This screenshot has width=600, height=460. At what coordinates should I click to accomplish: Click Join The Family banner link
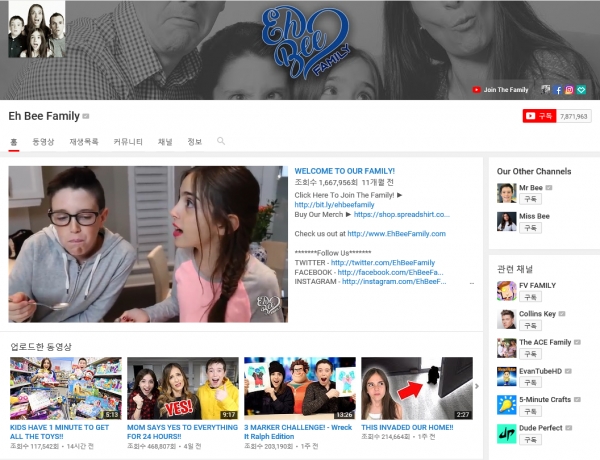click(x=500, y=90)
